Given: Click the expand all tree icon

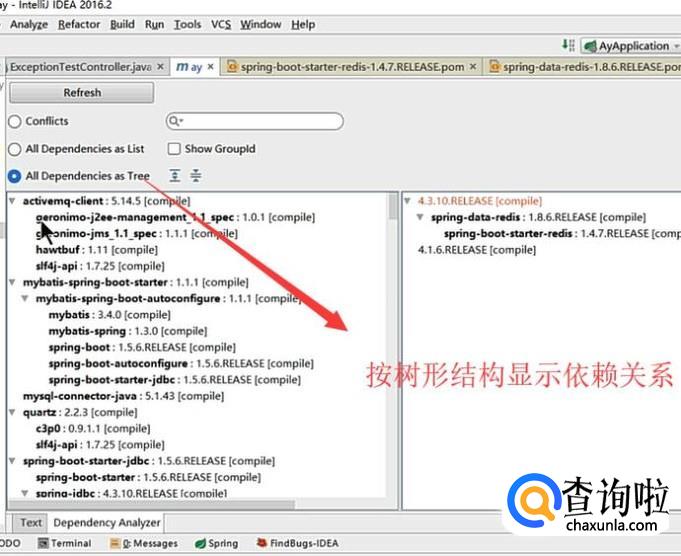Looking at the screenshot, I should click(175, 175).
